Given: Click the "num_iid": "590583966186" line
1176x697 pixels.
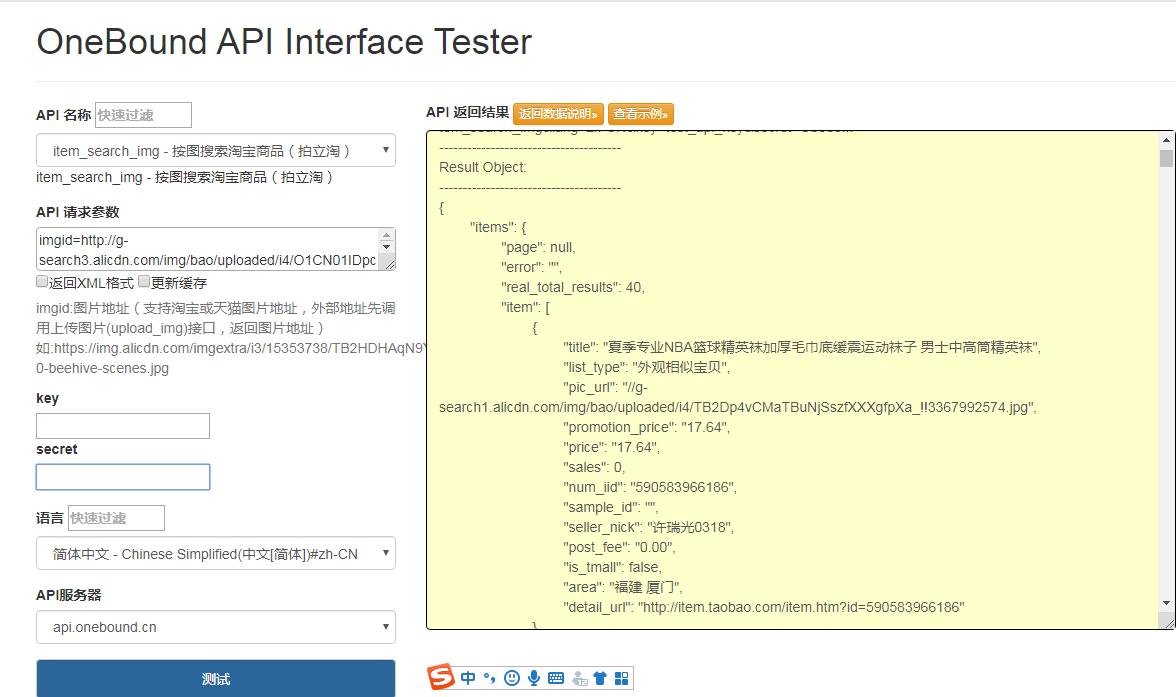Looking at the screenshot, I should coord(650,487).
